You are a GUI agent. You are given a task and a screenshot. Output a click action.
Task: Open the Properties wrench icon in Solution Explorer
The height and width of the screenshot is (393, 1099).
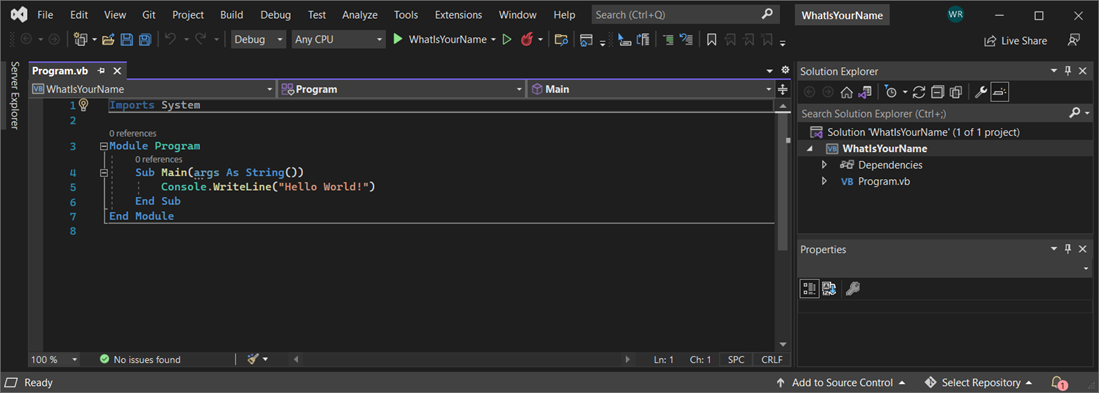coord(981,92)
